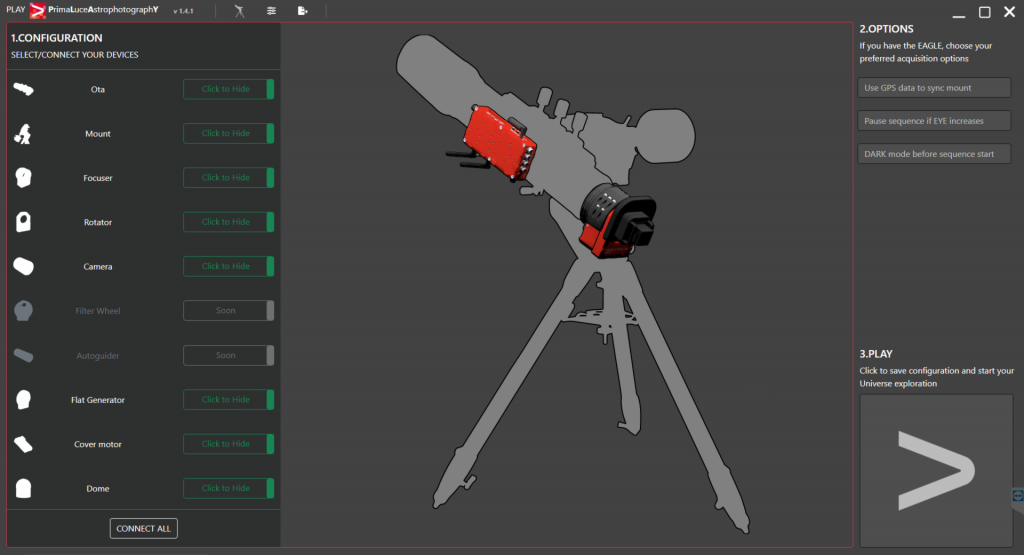Toggle Rotator Click to Hide button
Image resolution: width=1024 pixels, height=555 pixels.
229,222
